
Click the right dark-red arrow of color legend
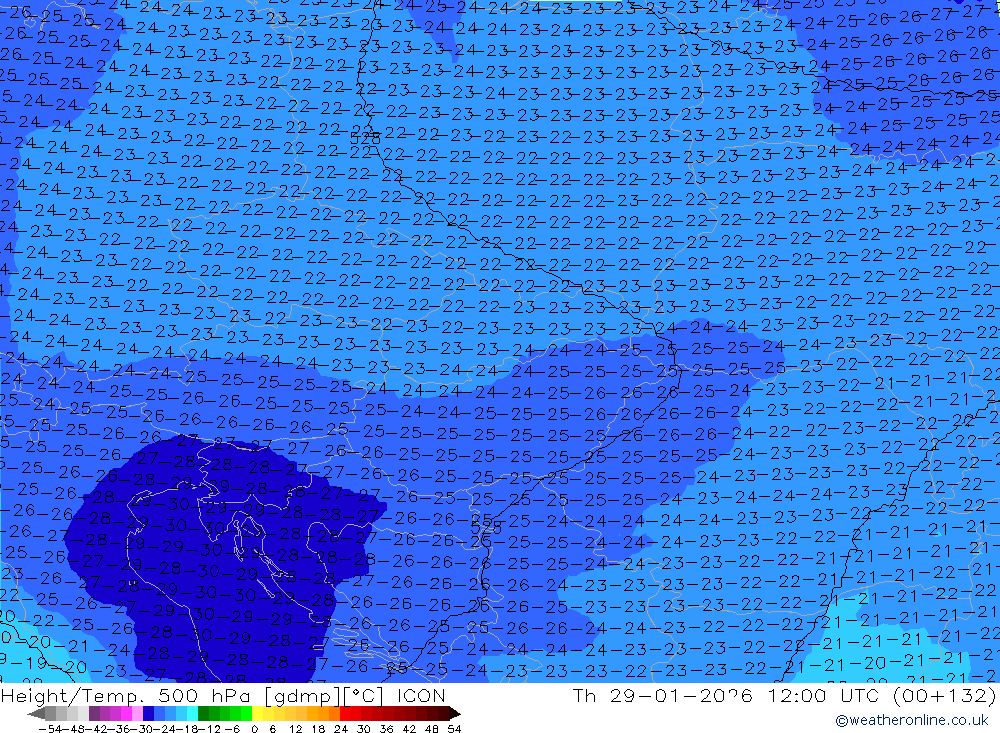tap(455, 714)
